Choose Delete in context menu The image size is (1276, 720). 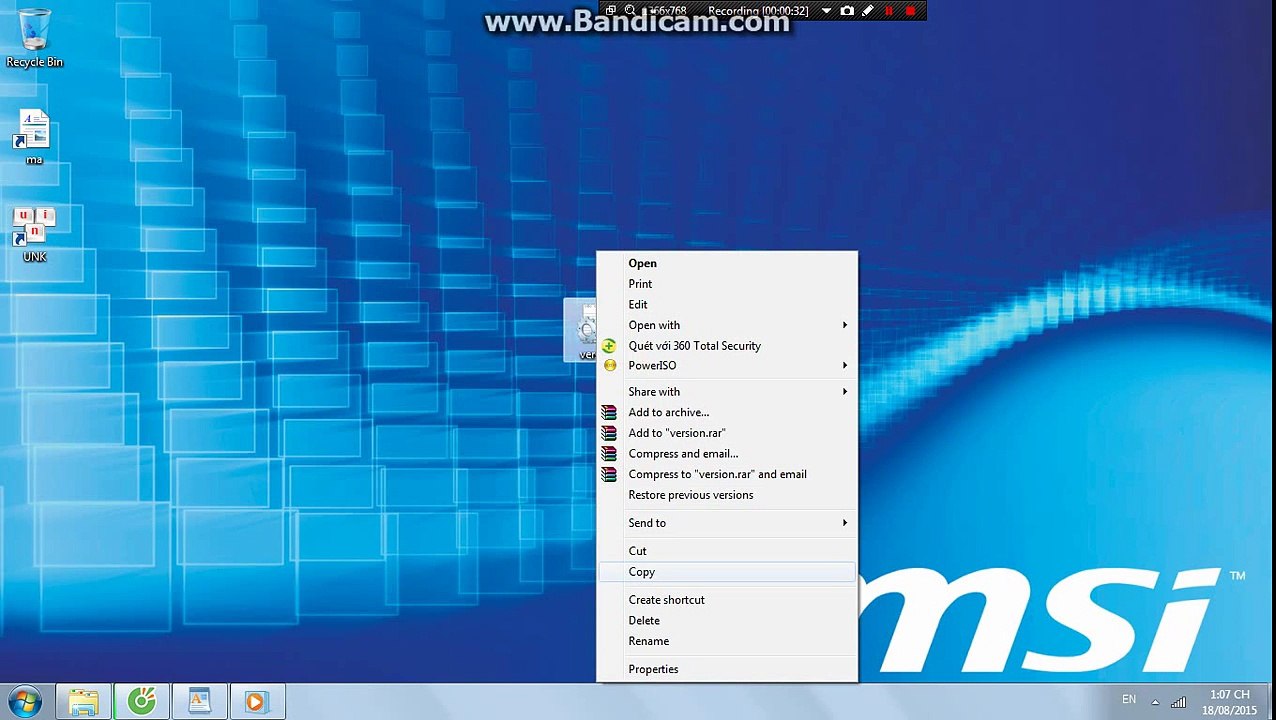727,621
